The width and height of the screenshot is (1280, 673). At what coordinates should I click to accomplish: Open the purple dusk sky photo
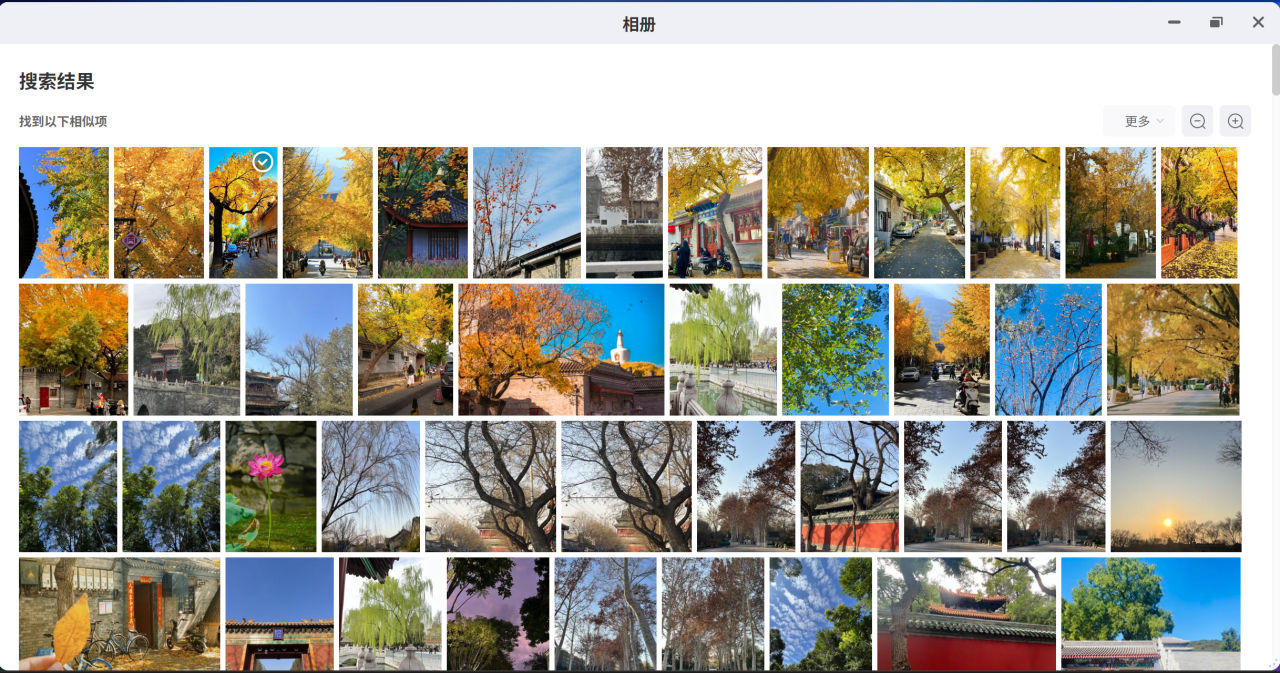click(x=498, y=613)
